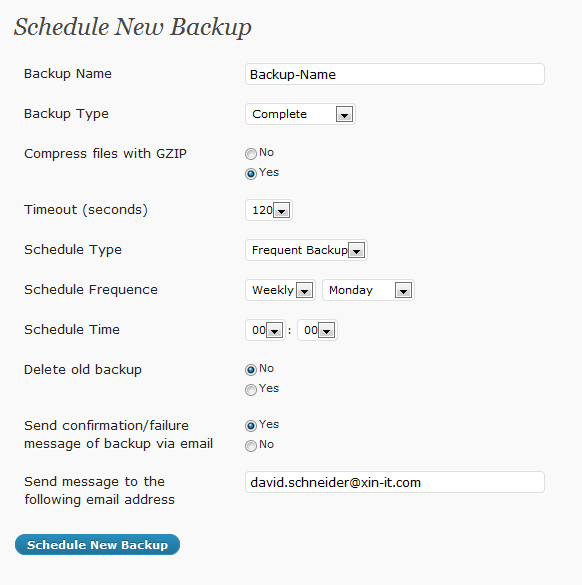Select No for email confirmation message
582x585 pixels.
tap(251, 446)
